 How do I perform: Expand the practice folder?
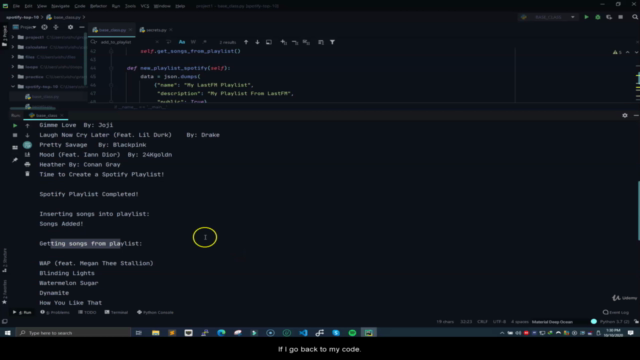pos(13,77)
